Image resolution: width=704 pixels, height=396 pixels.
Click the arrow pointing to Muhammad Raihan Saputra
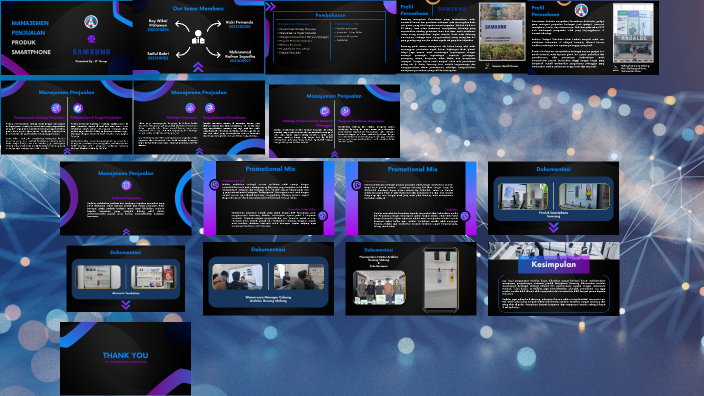pyautogui.click(x=214, y=53)
